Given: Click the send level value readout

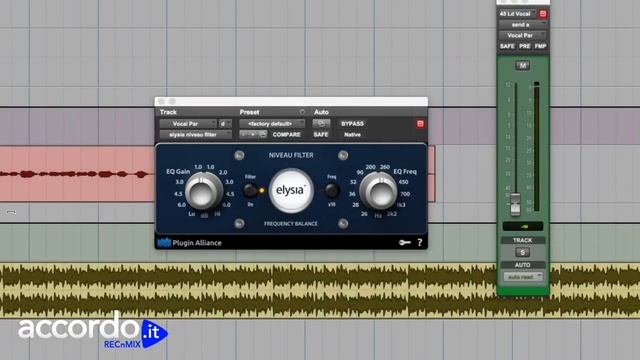Looking at the screenshot, I should [523, 226].
